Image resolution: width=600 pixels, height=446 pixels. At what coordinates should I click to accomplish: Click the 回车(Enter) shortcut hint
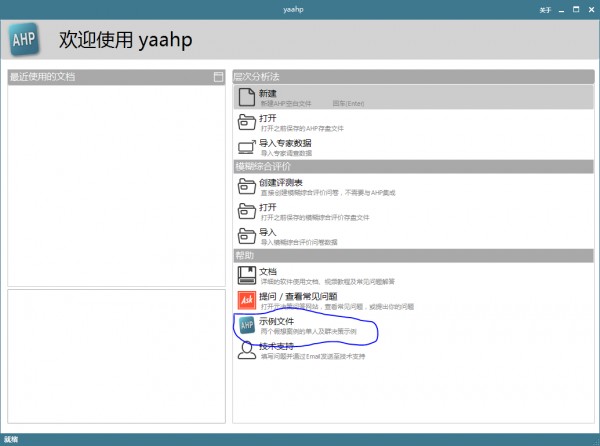coord(348,104)
